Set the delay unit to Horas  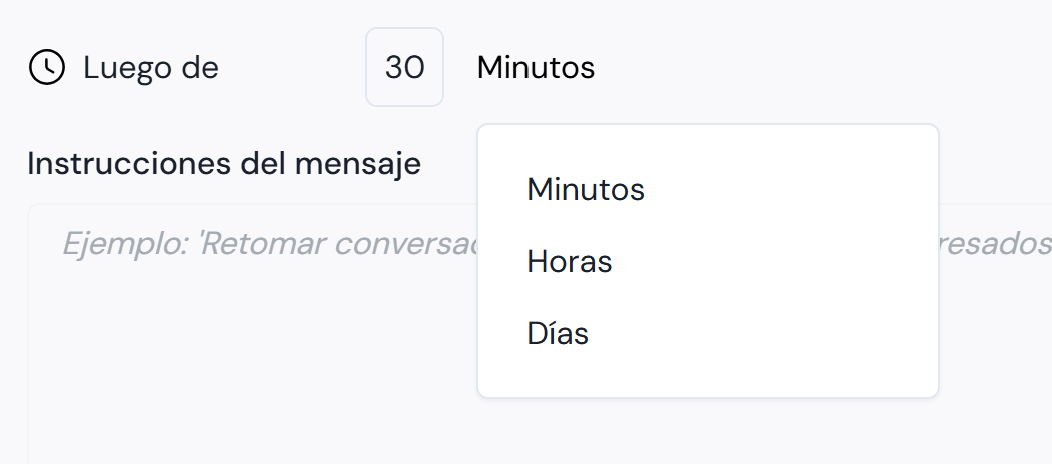(x=569, y=262)
